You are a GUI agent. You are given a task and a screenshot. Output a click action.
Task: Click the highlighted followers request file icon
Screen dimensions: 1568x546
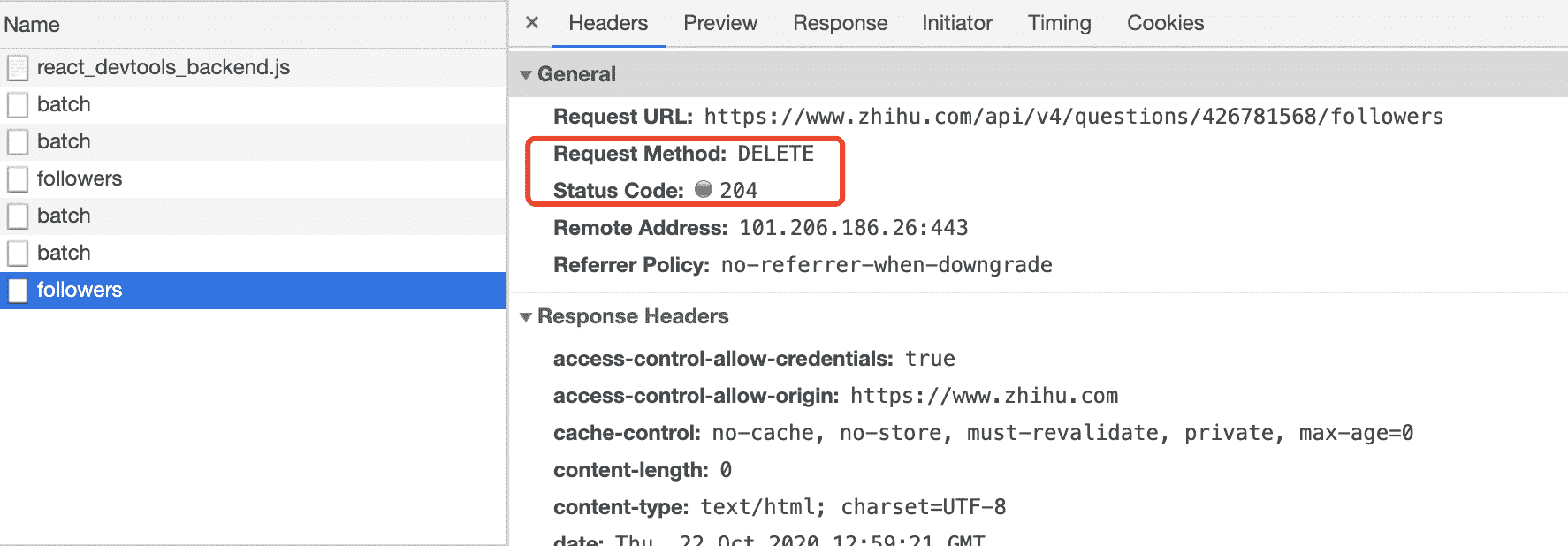coord(18,291)
